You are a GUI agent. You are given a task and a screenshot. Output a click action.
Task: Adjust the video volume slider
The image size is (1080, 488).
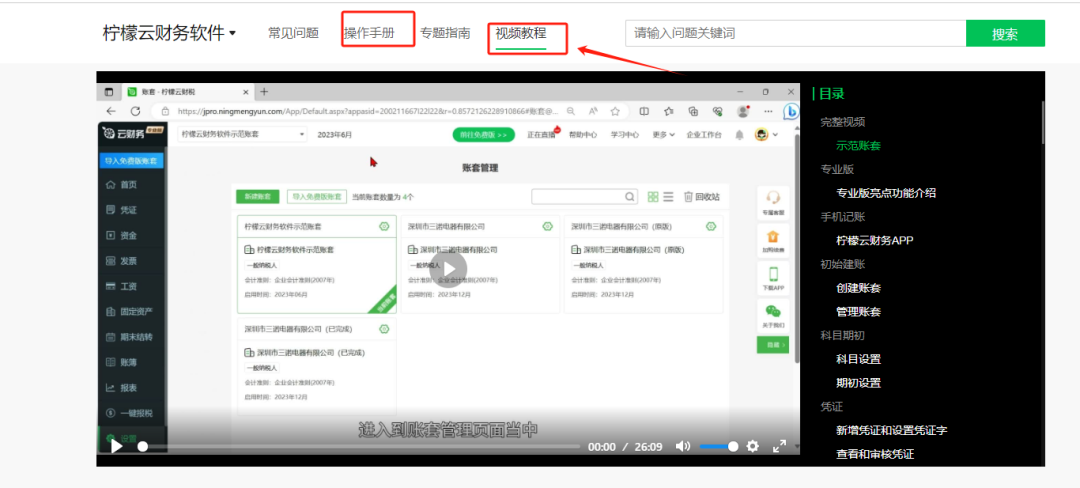tap(718, 447)
